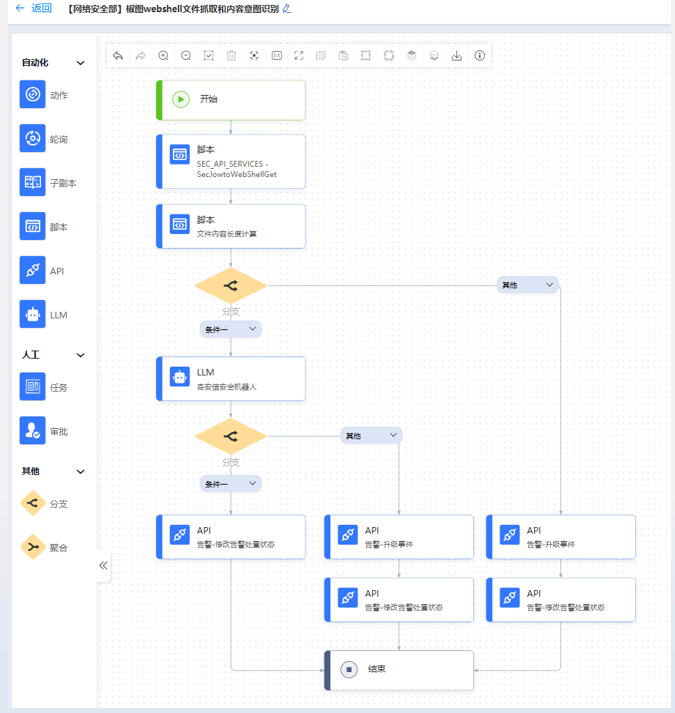
Task: Open the info icon in toolbar
Action: tap(480, 56)
